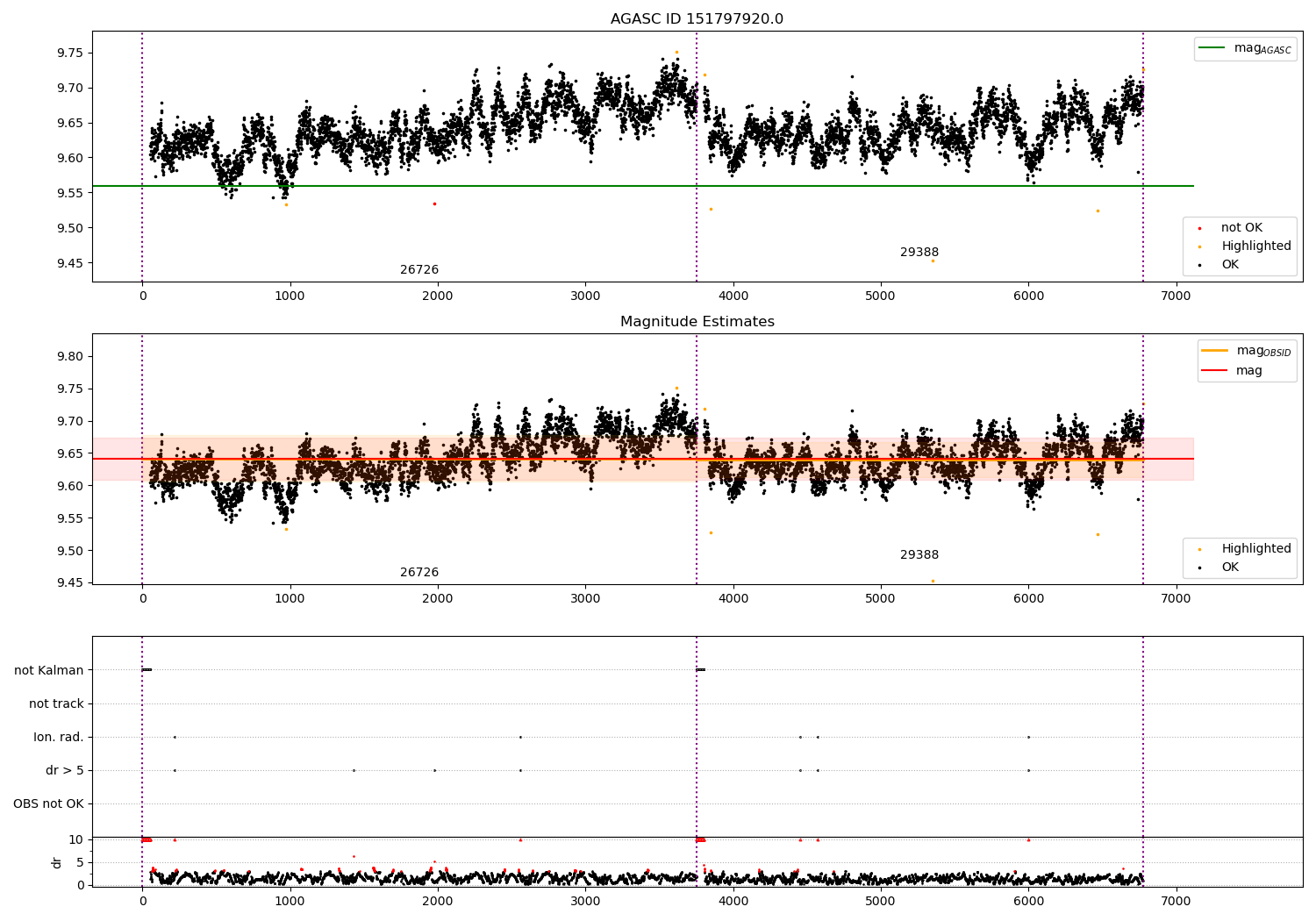Screen dimensions: 1316x921
Task: Click the 3000 x-axis tick of top plot
Action: (585, 296)
